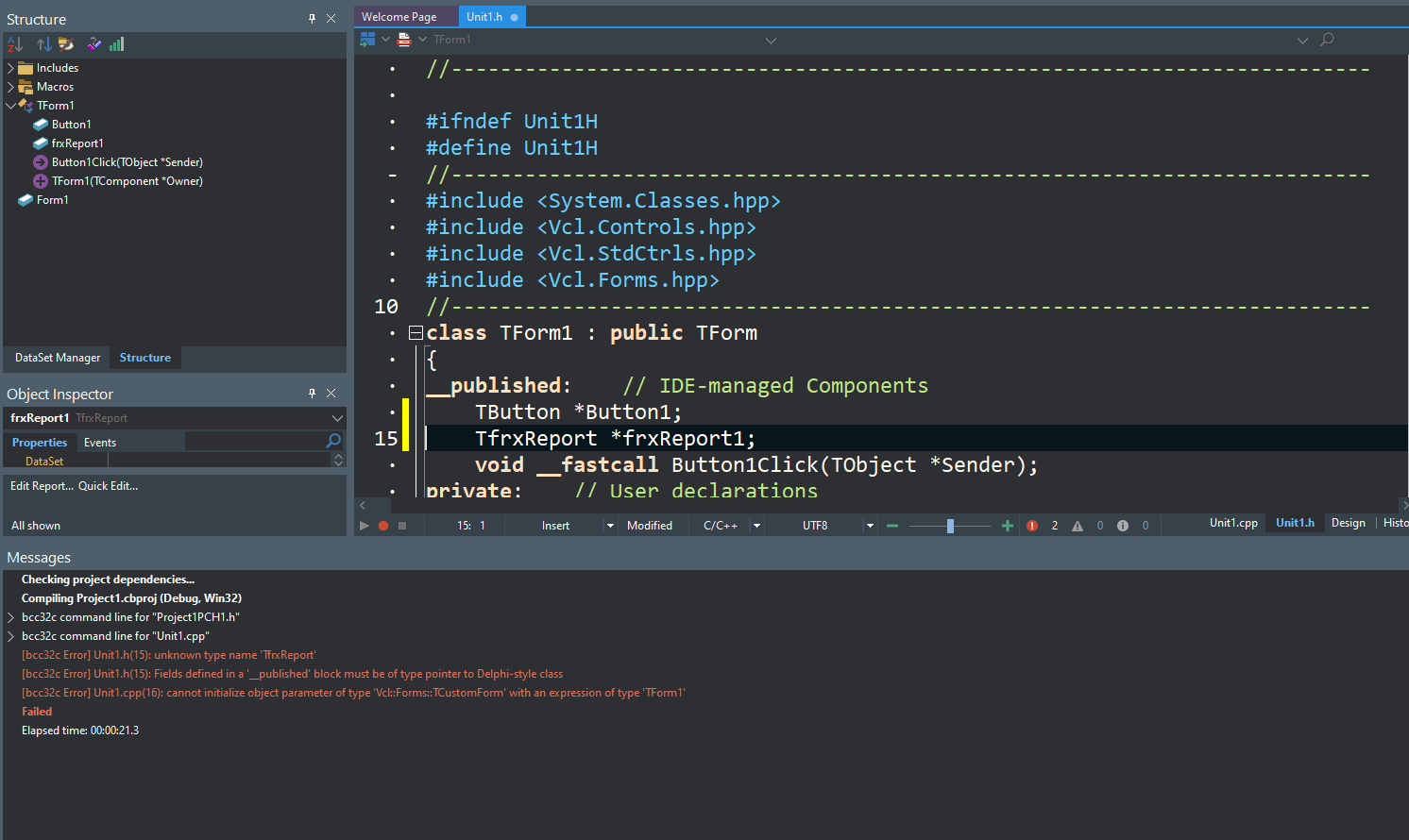Click the red error count icon
This screenshot has width=1409, height=840.
pos(1032,526)
